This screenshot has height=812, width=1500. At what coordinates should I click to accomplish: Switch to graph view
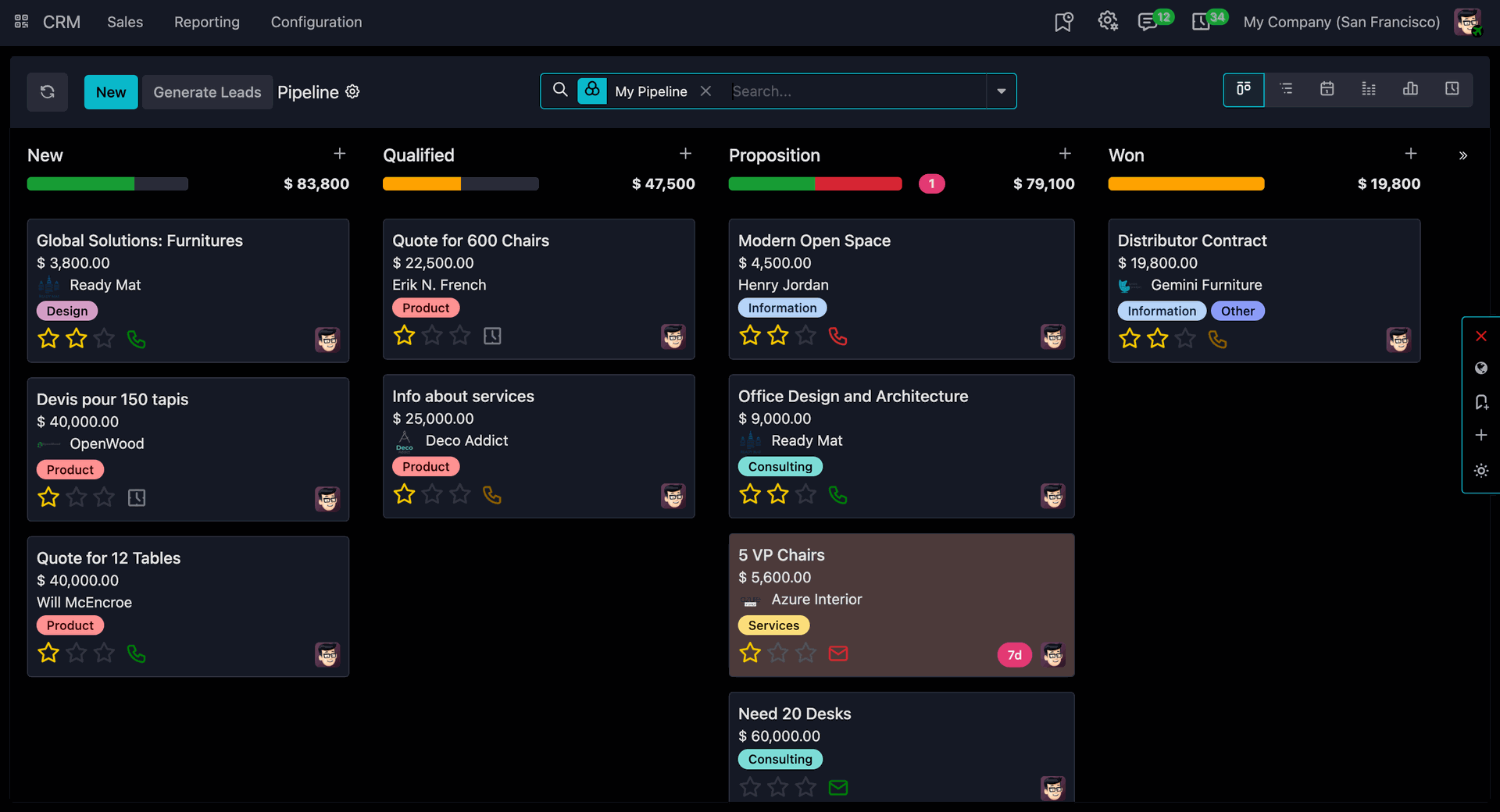tap(1410, 89)
